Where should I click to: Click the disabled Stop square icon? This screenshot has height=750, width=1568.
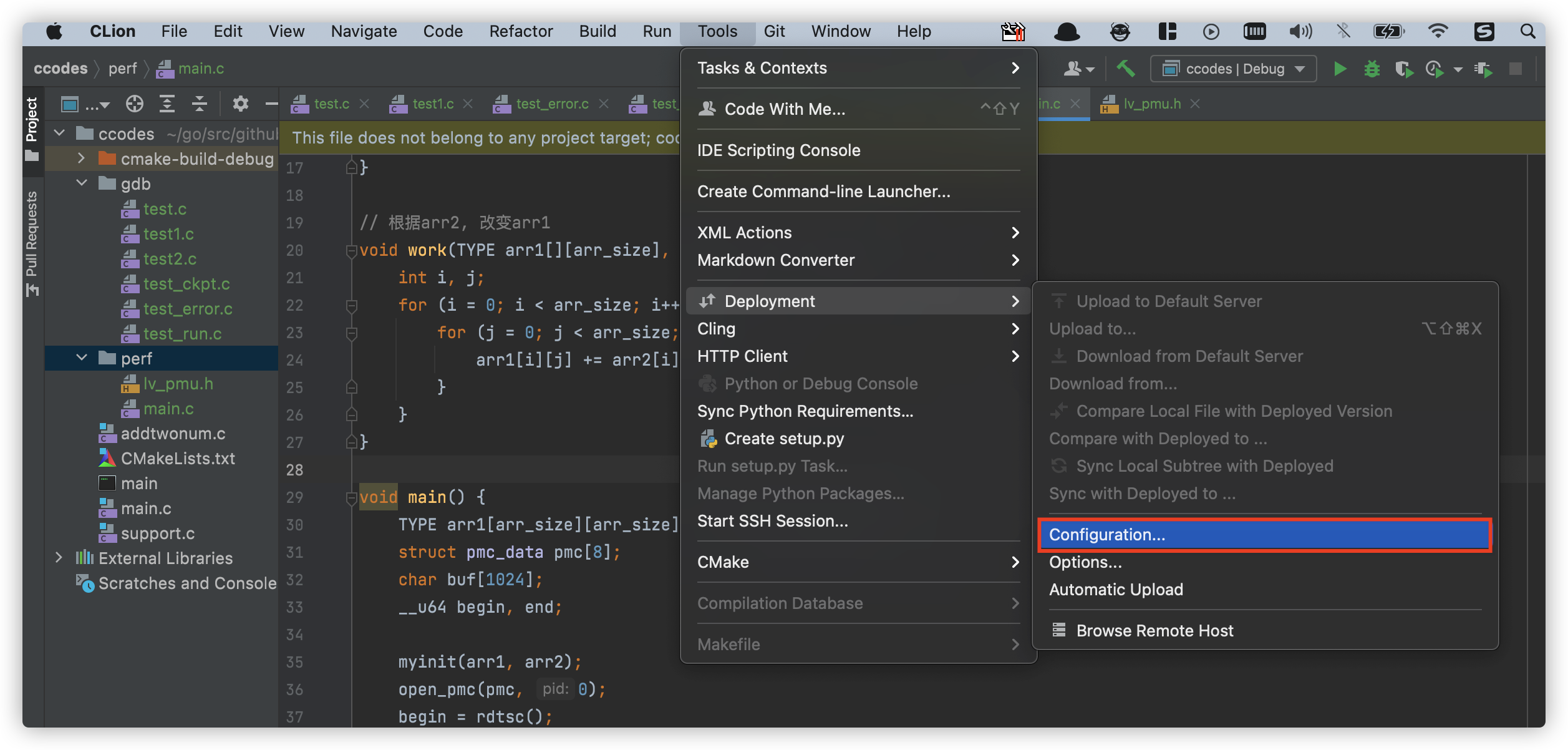click(1516, 69)
